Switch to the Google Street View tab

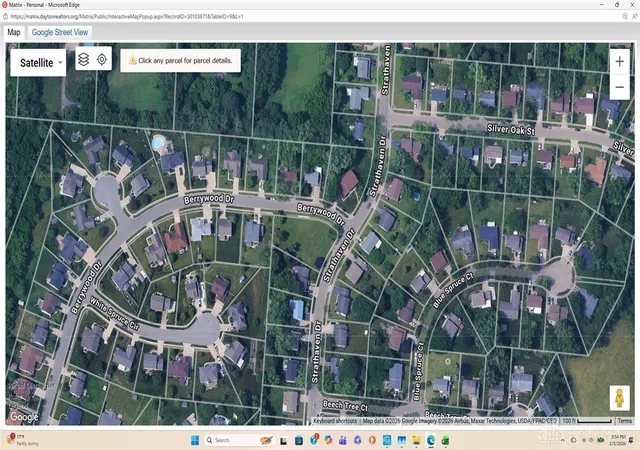[x=60, y=32]
